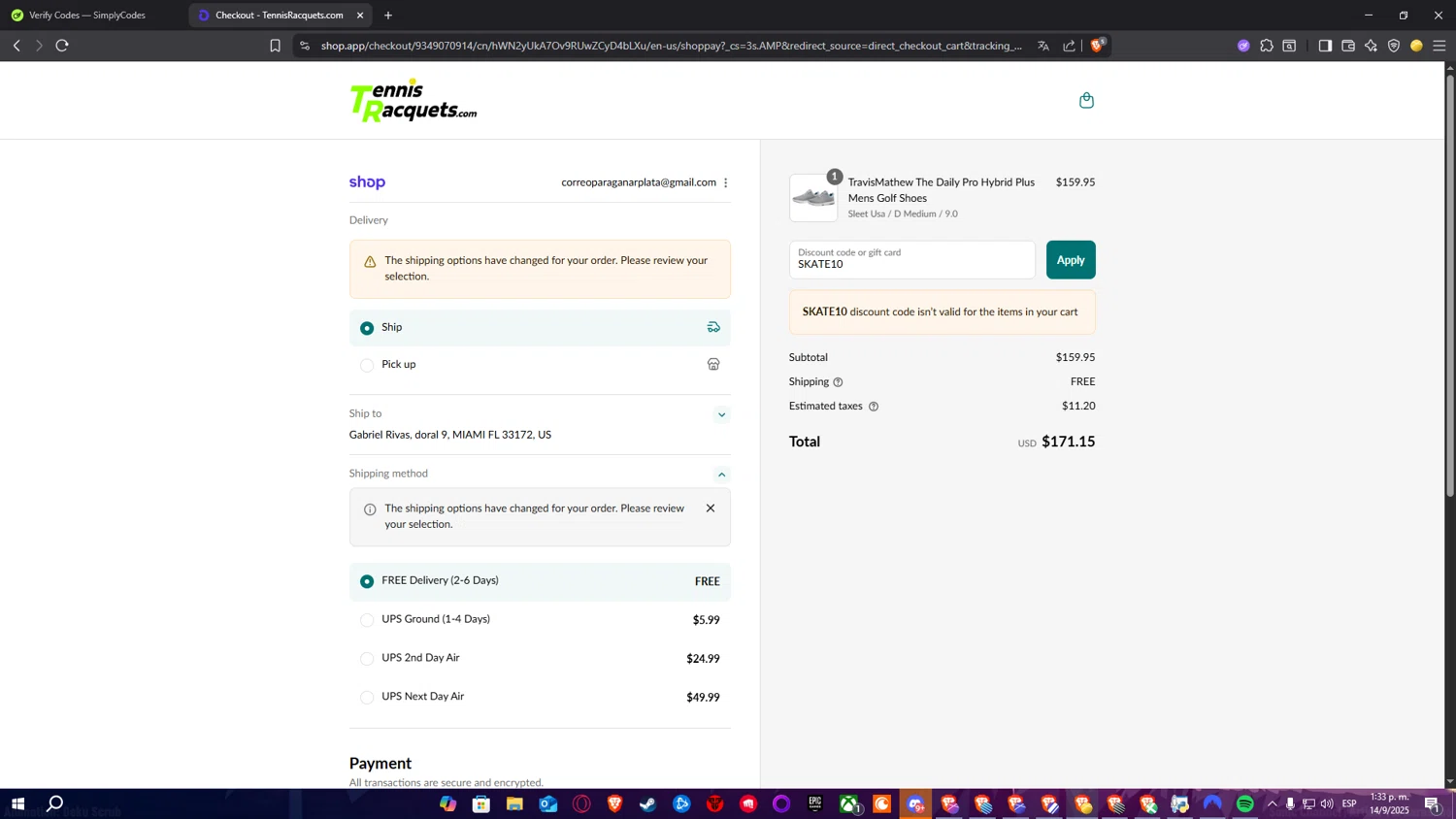The width and height of the screenshot is (1456, 819).
Task: Select the Pick up delivery option
Action: (x=540, y=365)
